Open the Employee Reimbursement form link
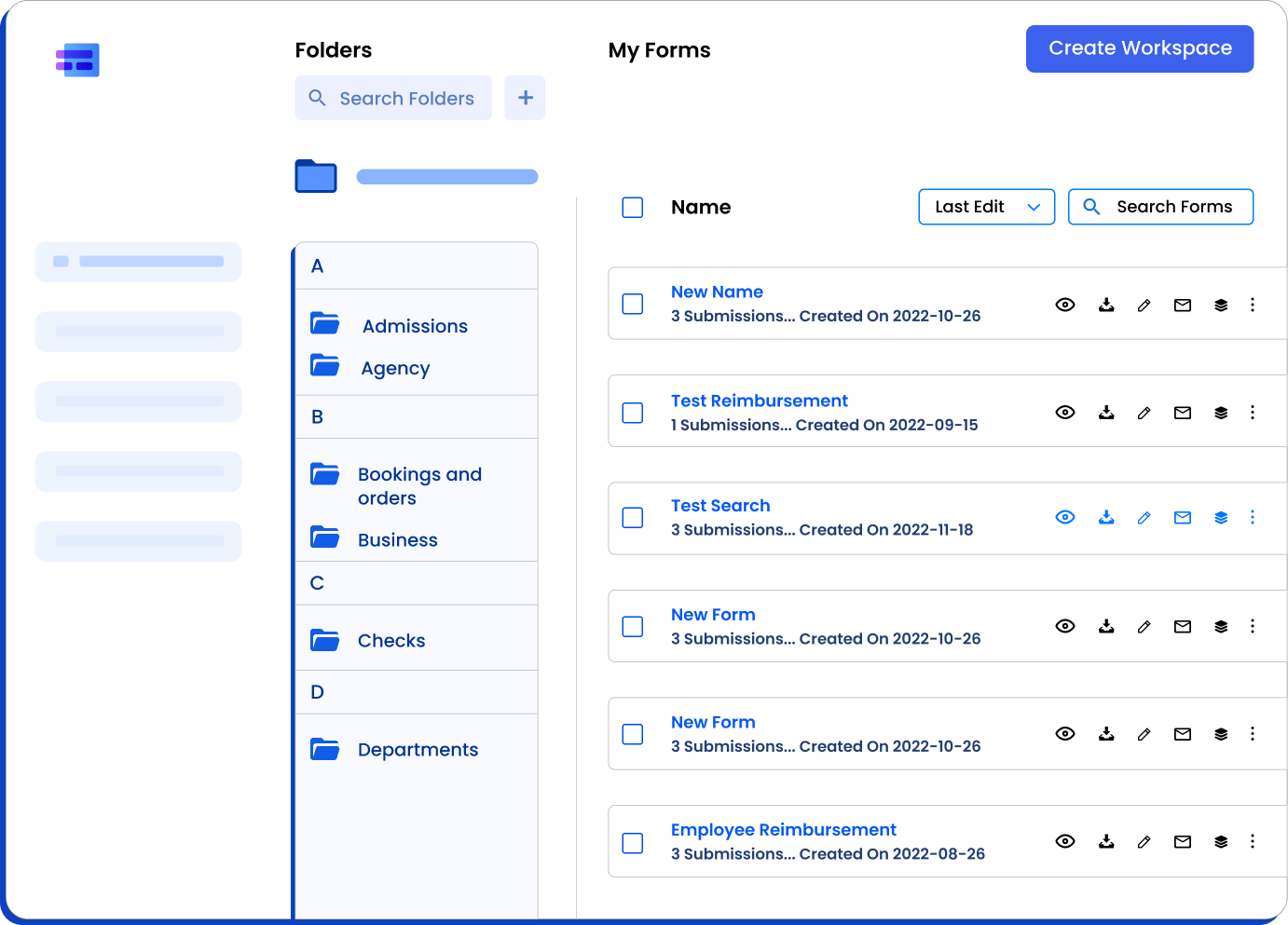Screen dimensions: 1288x925 (x=784, y=830)
